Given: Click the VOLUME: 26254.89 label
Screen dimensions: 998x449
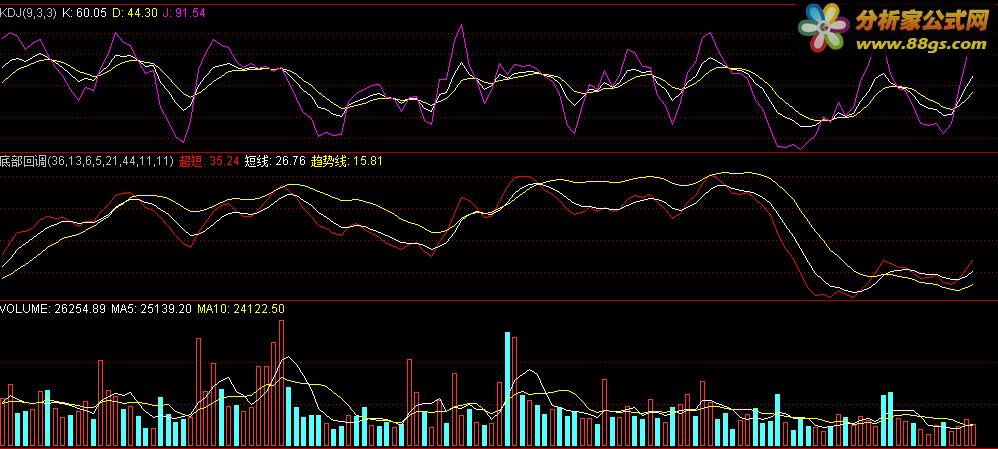Looking at the screenshot, I should [x=53, y=309].
